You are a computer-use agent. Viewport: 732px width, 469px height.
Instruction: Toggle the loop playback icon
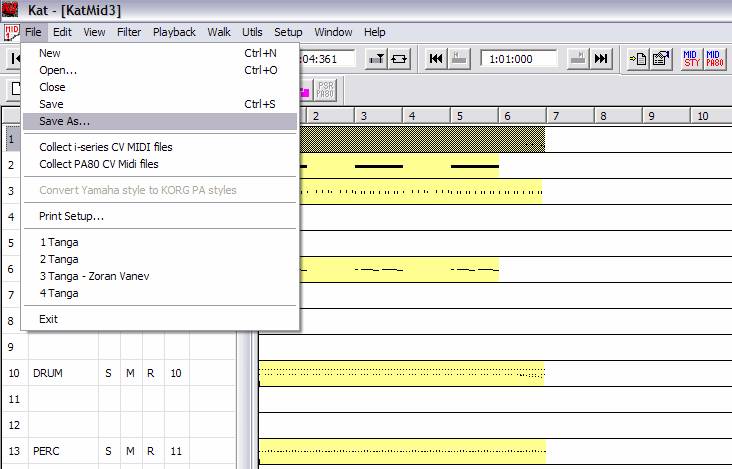(x=399, y=59)
